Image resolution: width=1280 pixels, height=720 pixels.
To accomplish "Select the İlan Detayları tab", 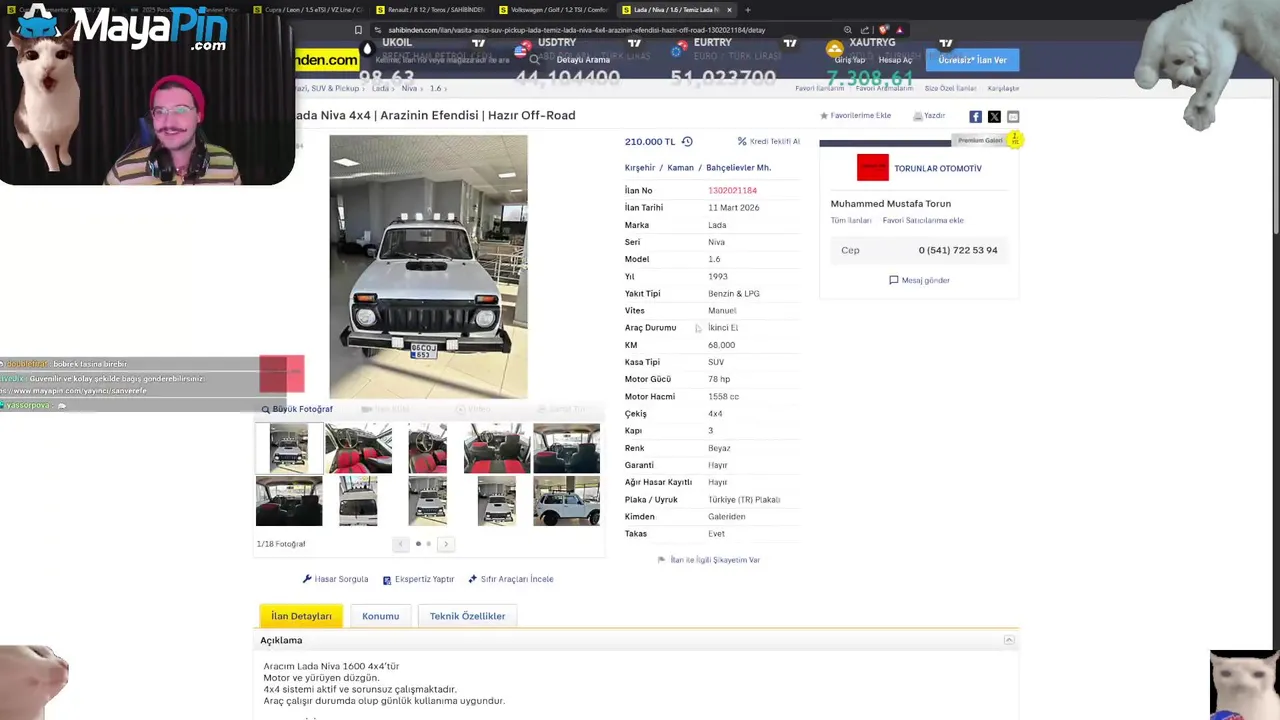I will click(301, 616).
